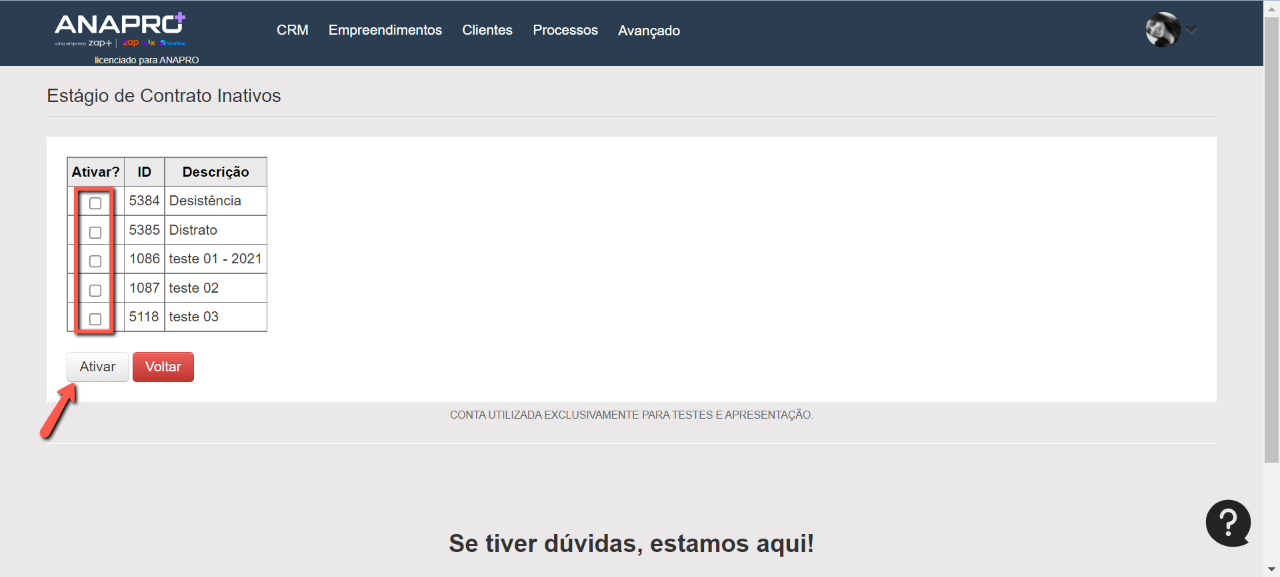Click the page vertical scrollbar

(x=1271, y=250)
